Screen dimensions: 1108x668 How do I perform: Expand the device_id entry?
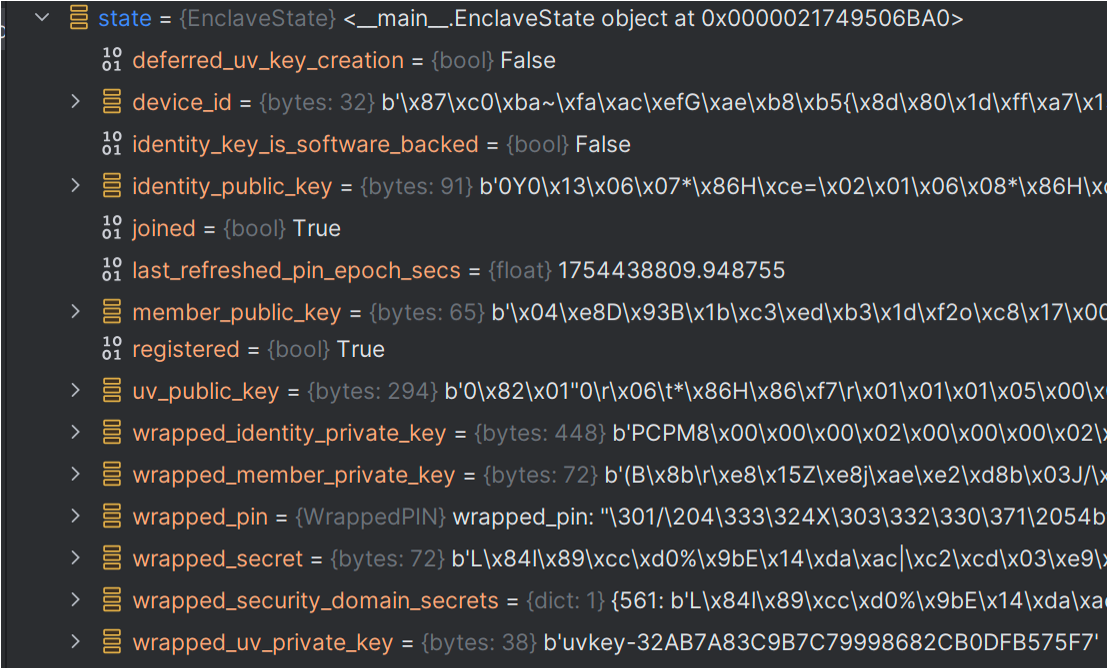click(78, 102)
